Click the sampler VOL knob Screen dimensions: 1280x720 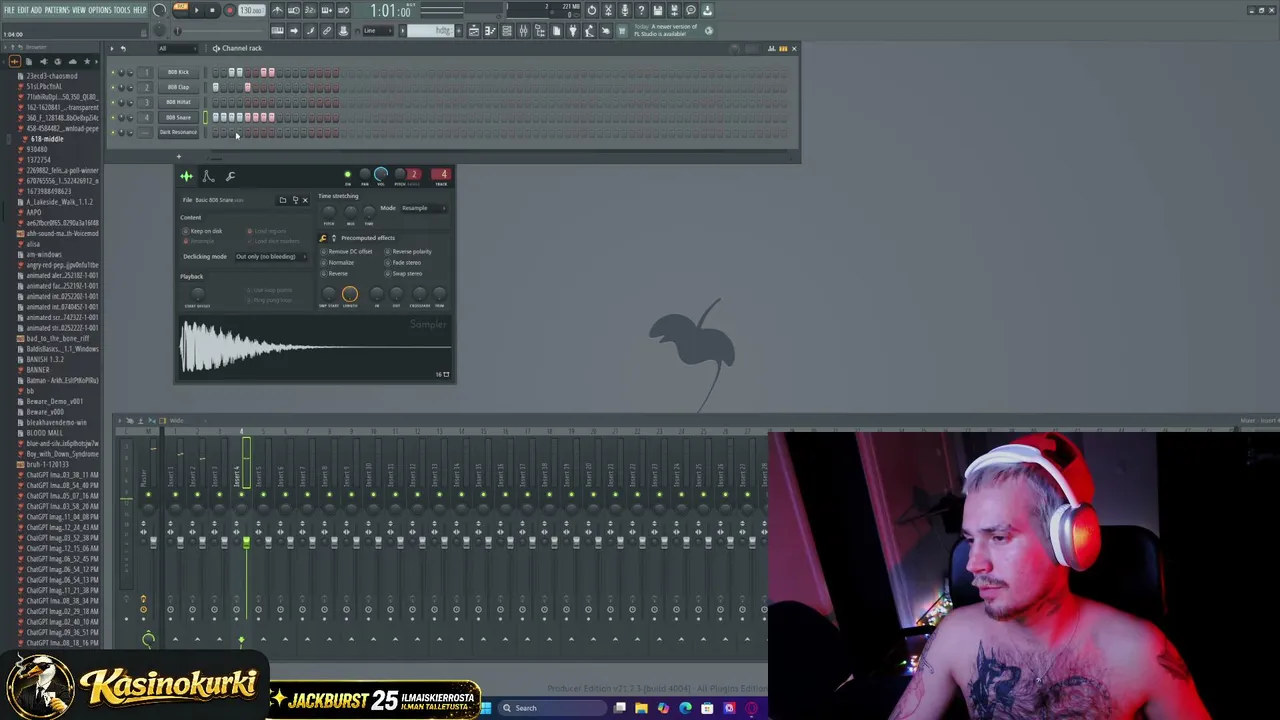[381, 174]
